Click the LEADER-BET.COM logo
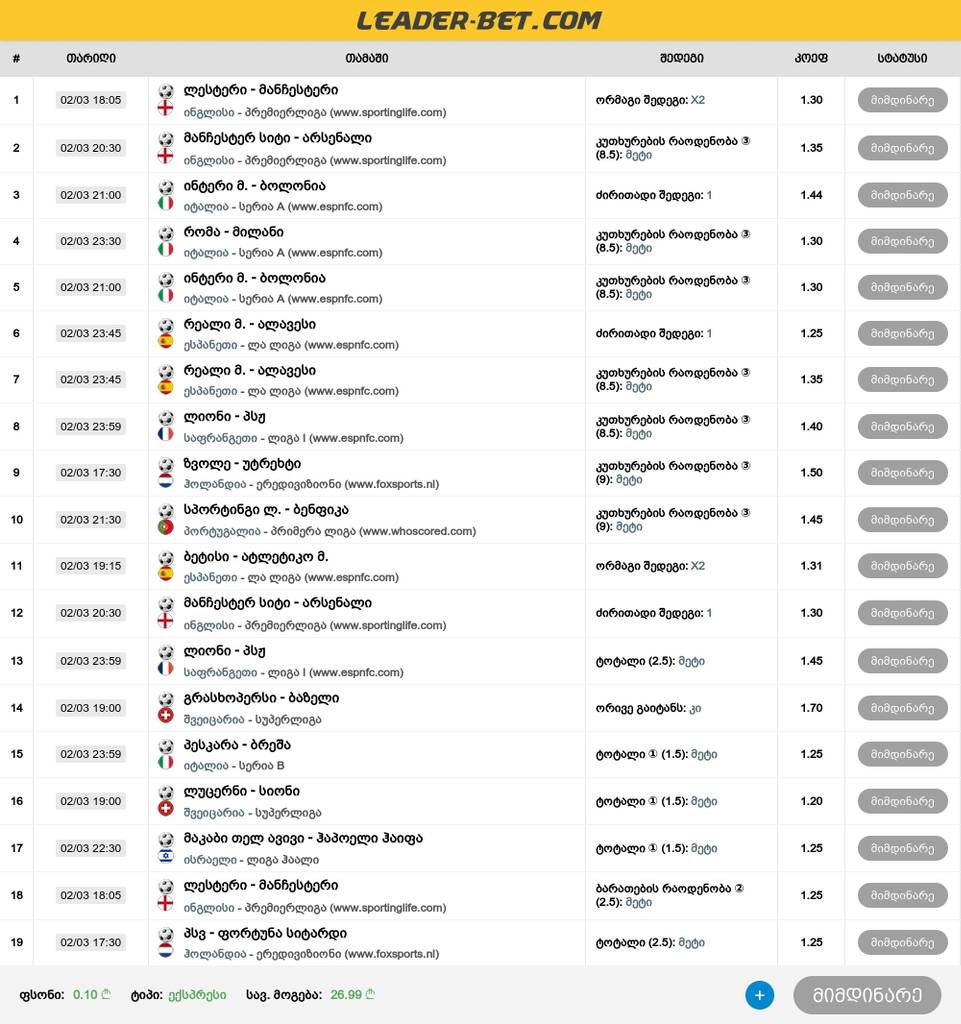961x1024 pixels. click(x=480, y=20)
